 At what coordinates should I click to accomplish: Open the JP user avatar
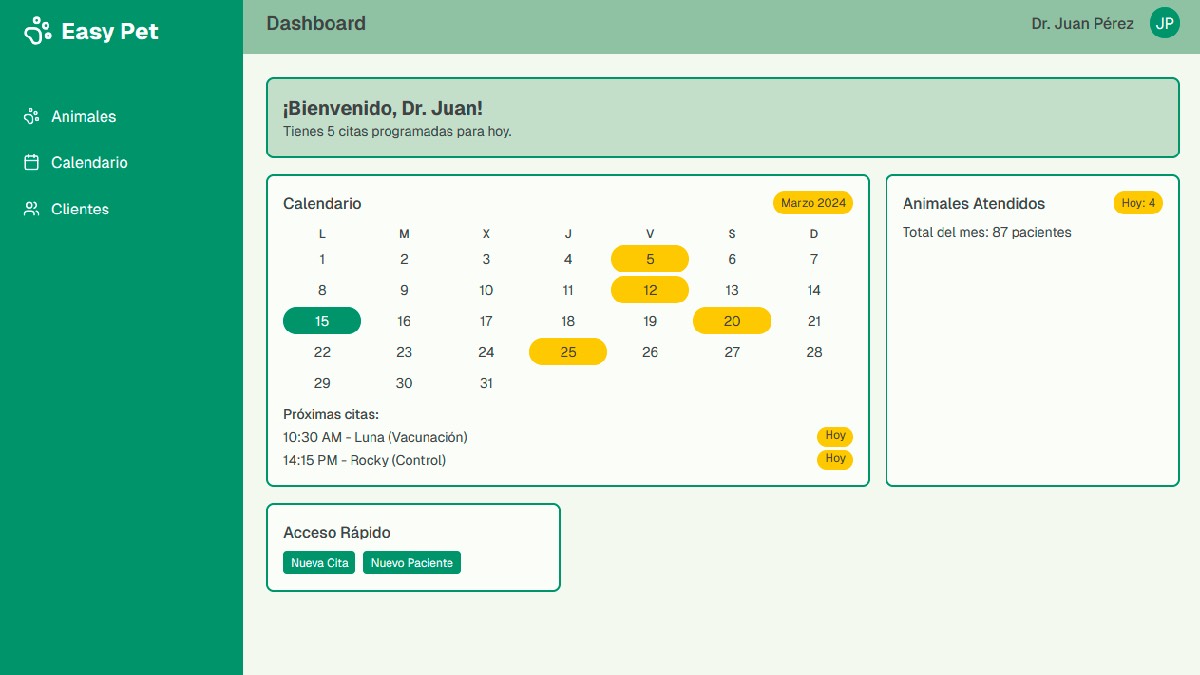point(1164,23)
